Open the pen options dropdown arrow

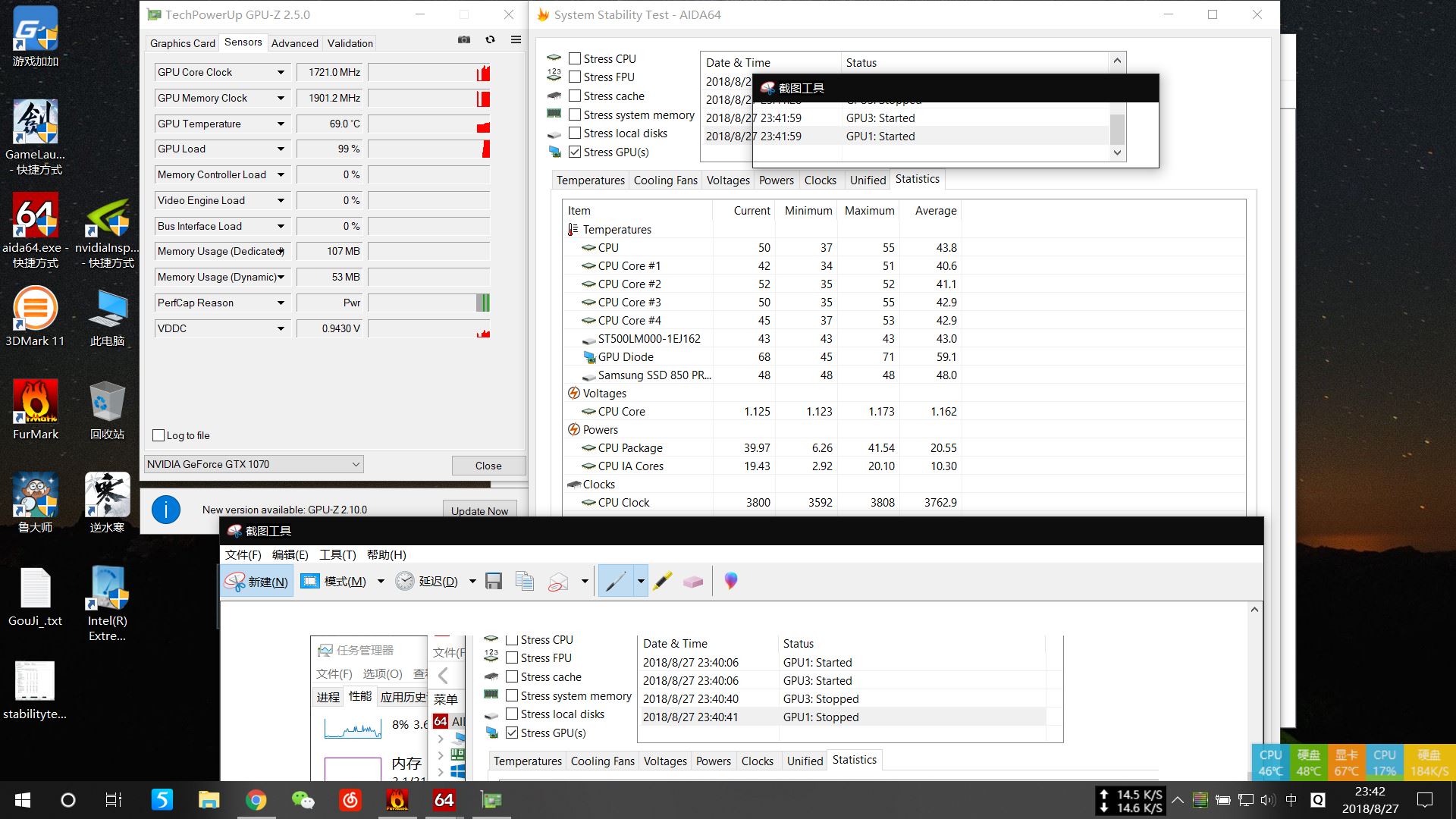[x=641, y=582]
